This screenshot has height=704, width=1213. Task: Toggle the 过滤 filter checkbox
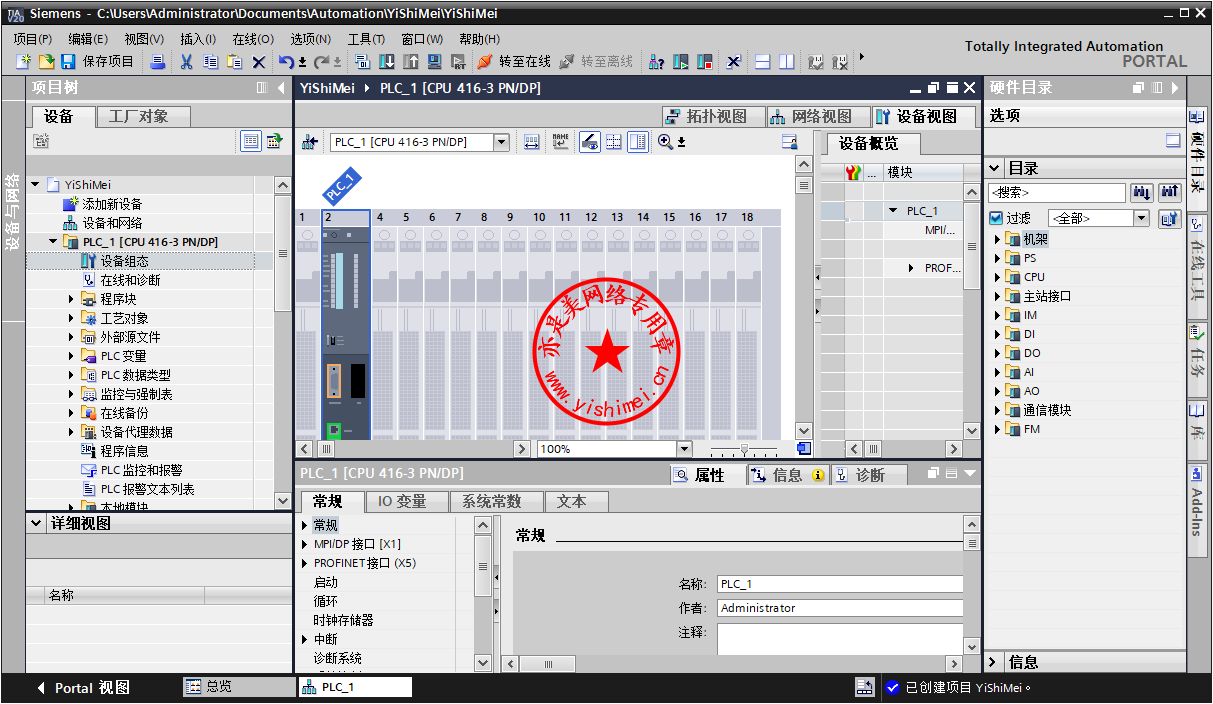click(995, 218)
